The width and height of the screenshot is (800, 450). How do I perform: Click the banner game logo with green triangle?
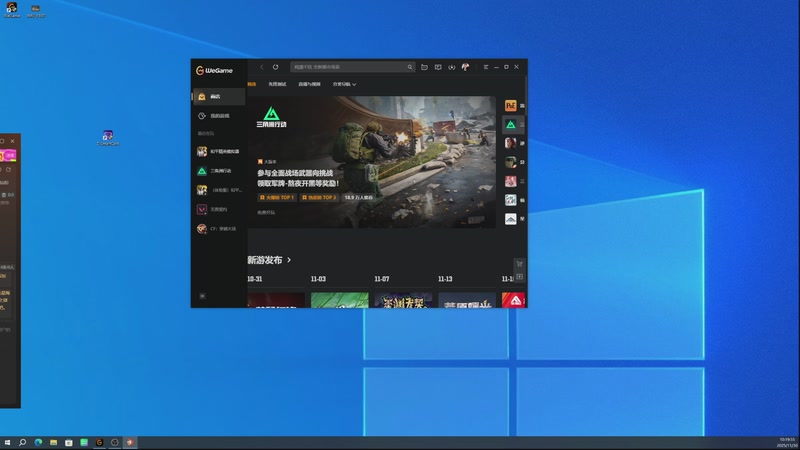tap(271, 117)
